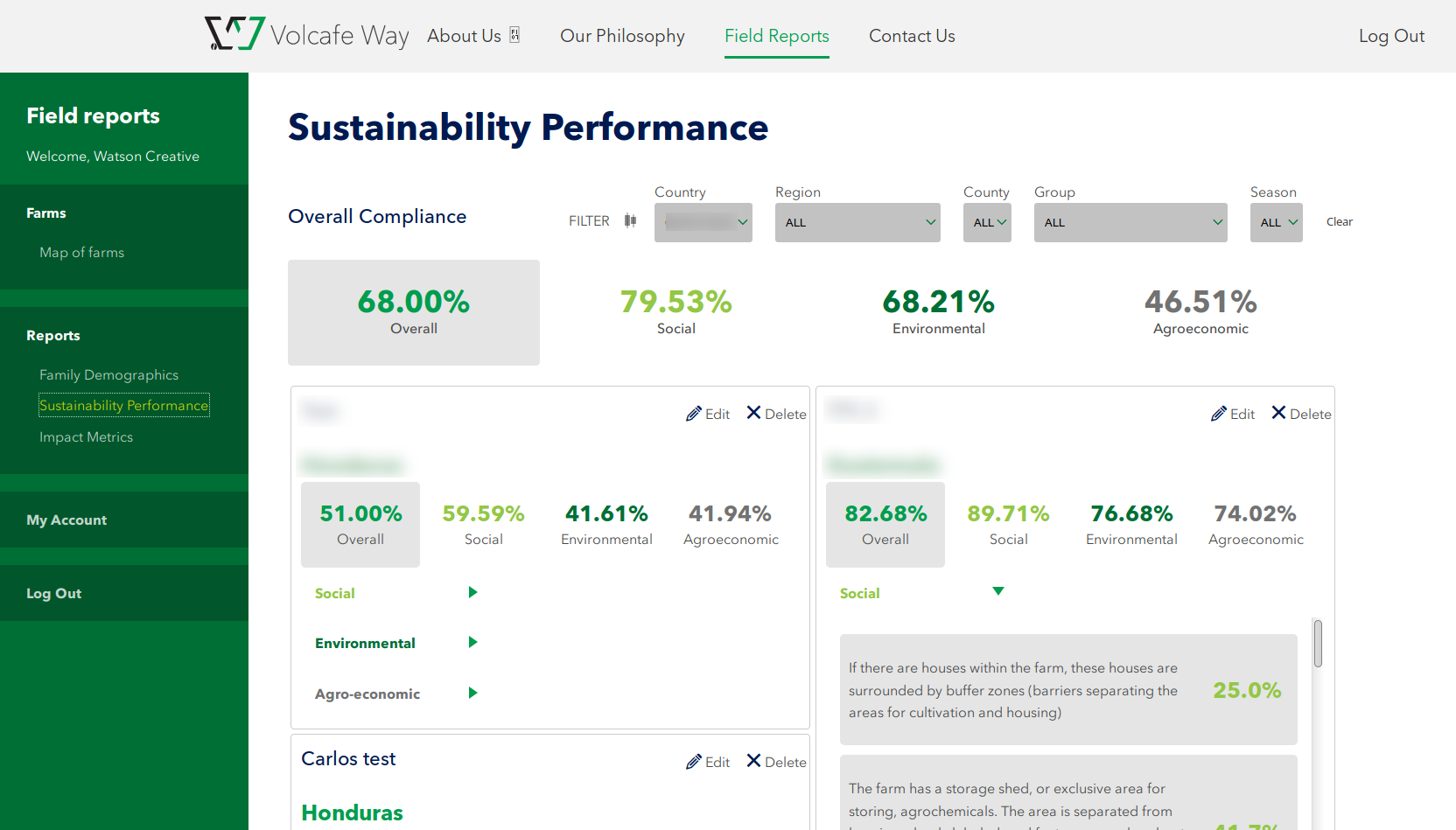
Task: Expand the Agro-economic section arrow
Action: point(472,694)
